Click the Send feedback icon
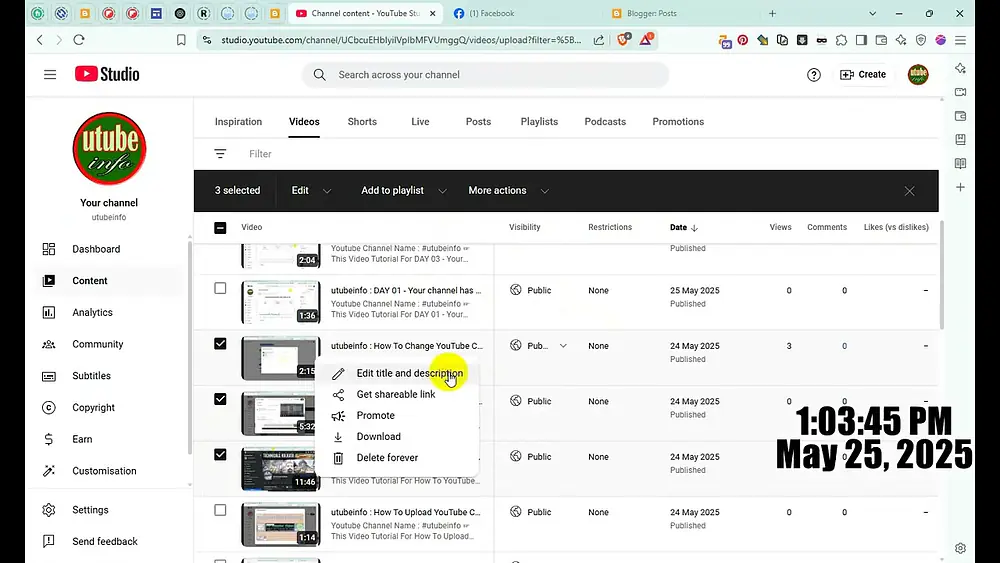The height and width of the screenshot is (563, 1000). pos(48,541)
